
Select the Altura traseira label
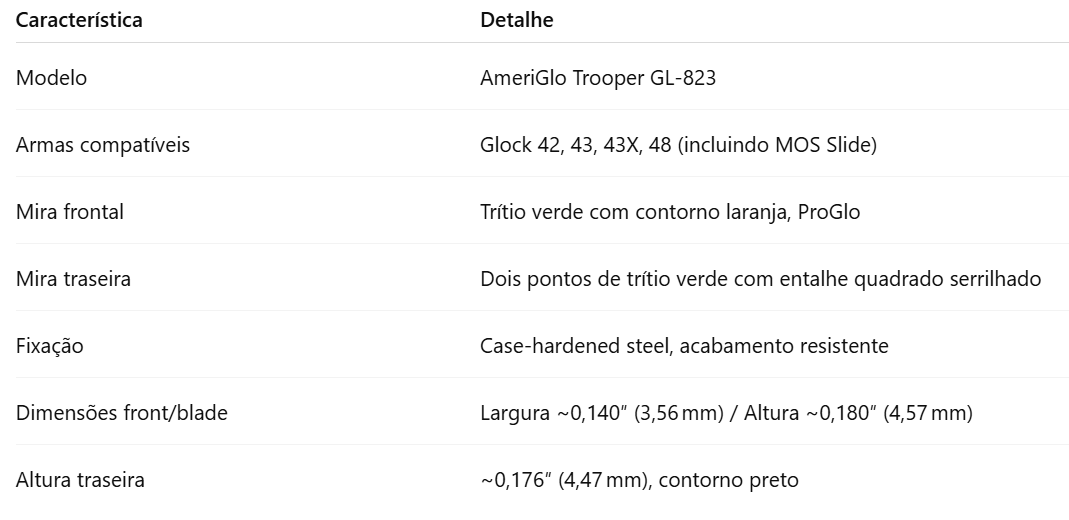[x=80, y=480]
